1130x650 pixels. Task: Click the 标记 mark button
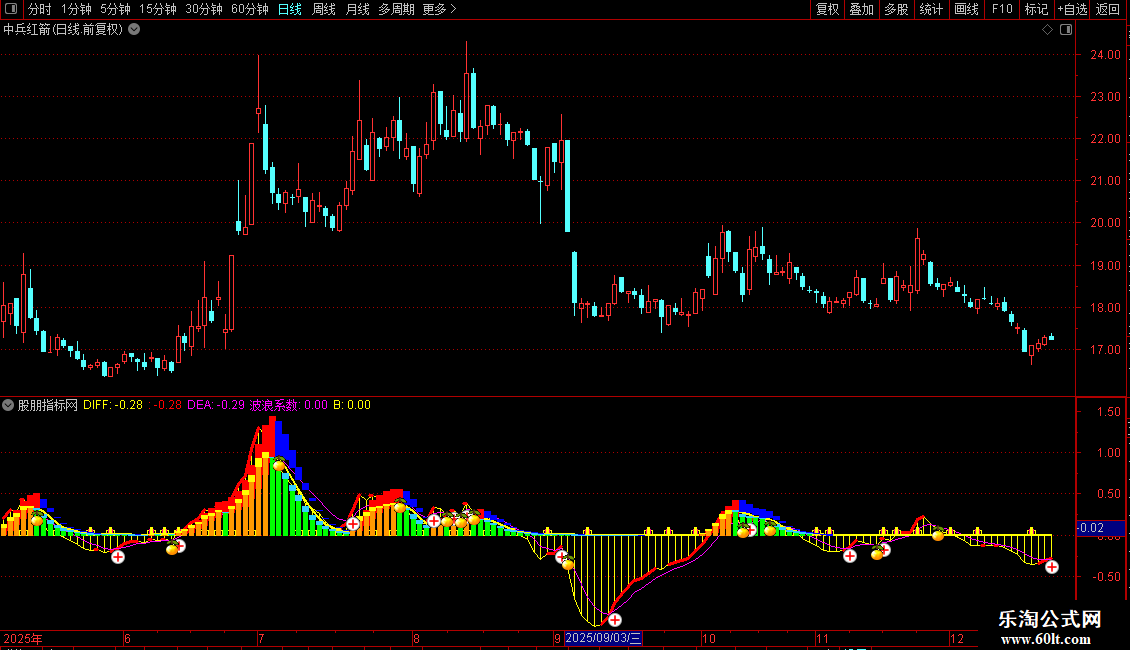coord(1036,9)
